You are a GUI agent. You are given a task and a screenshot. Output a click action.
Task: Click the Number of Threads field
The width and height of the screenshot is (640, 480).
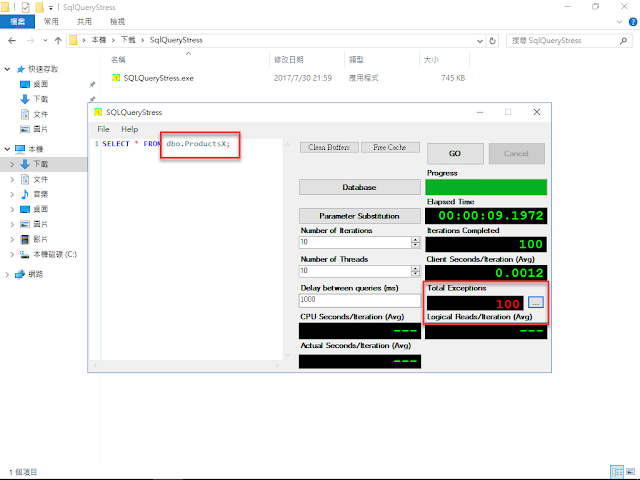355,271
